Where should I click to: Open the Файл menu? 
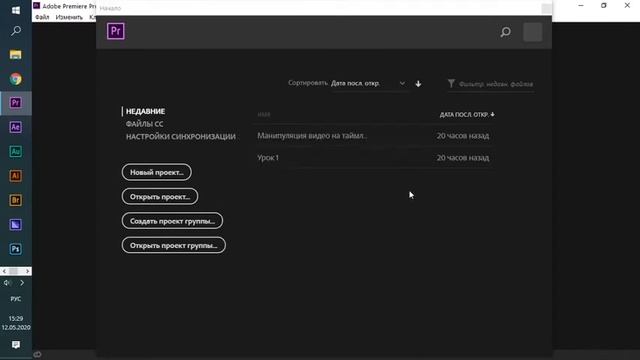42,17
